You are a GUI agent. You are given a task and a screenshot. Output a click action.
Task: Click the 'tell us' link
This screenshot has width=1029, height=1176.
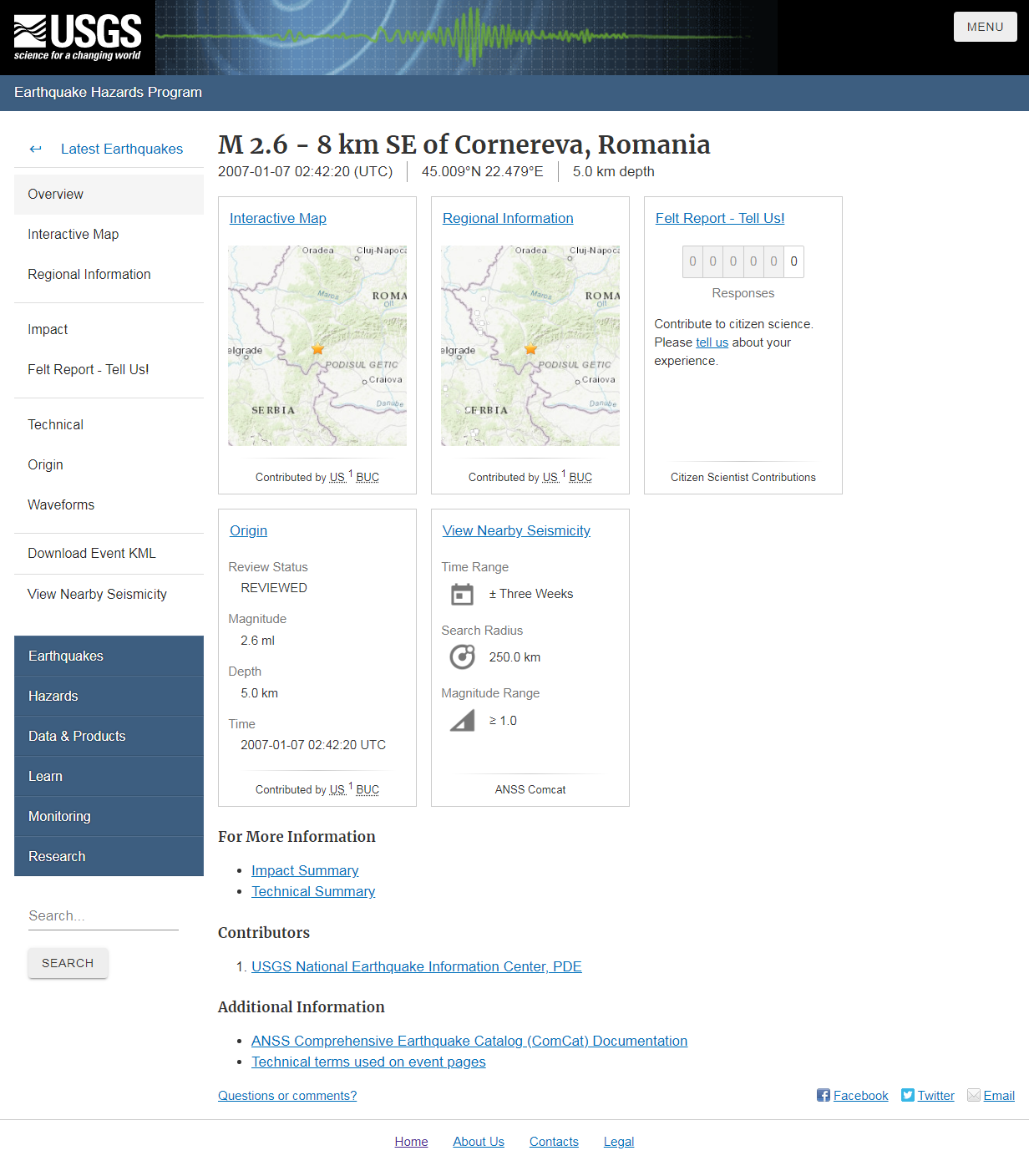click(x=712, y=342)
